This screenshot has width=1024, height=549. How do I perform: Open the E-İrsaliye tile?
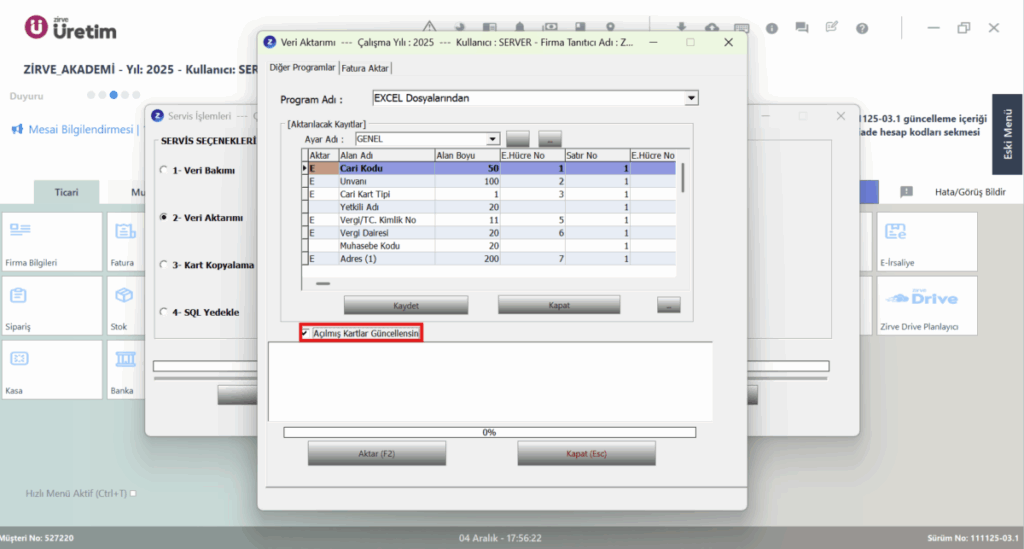click(927, 242)
